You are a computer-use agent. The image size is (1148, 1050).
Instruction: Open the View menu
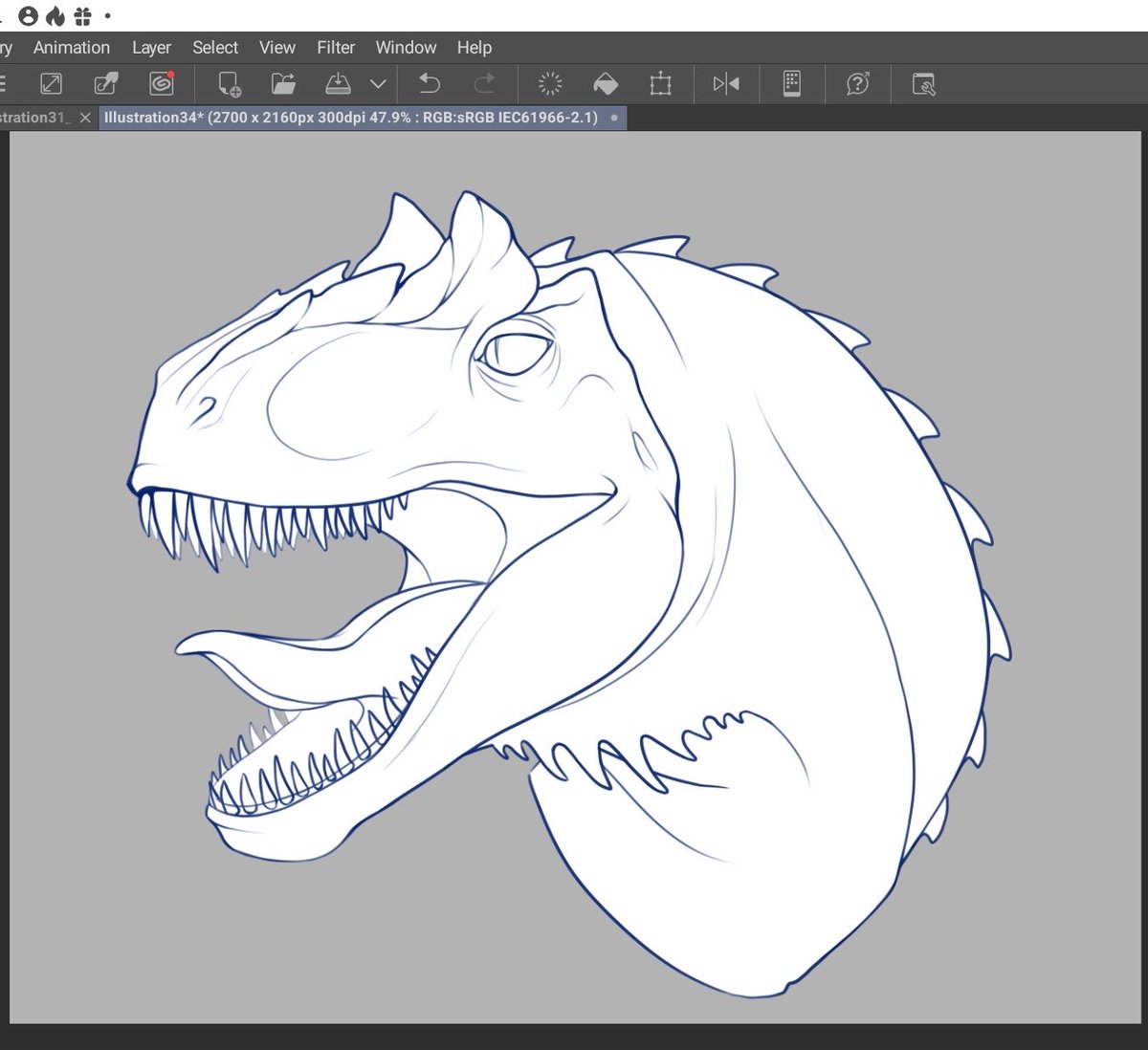coord(277,47)
